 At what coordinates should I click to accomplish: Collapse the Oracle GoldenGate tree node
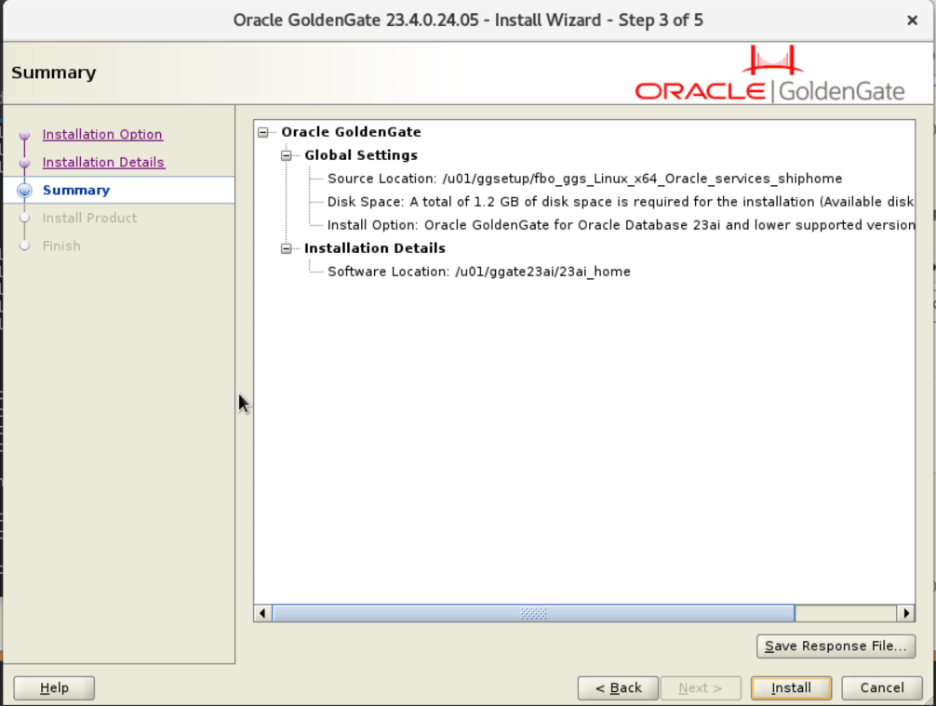point(263,132)
